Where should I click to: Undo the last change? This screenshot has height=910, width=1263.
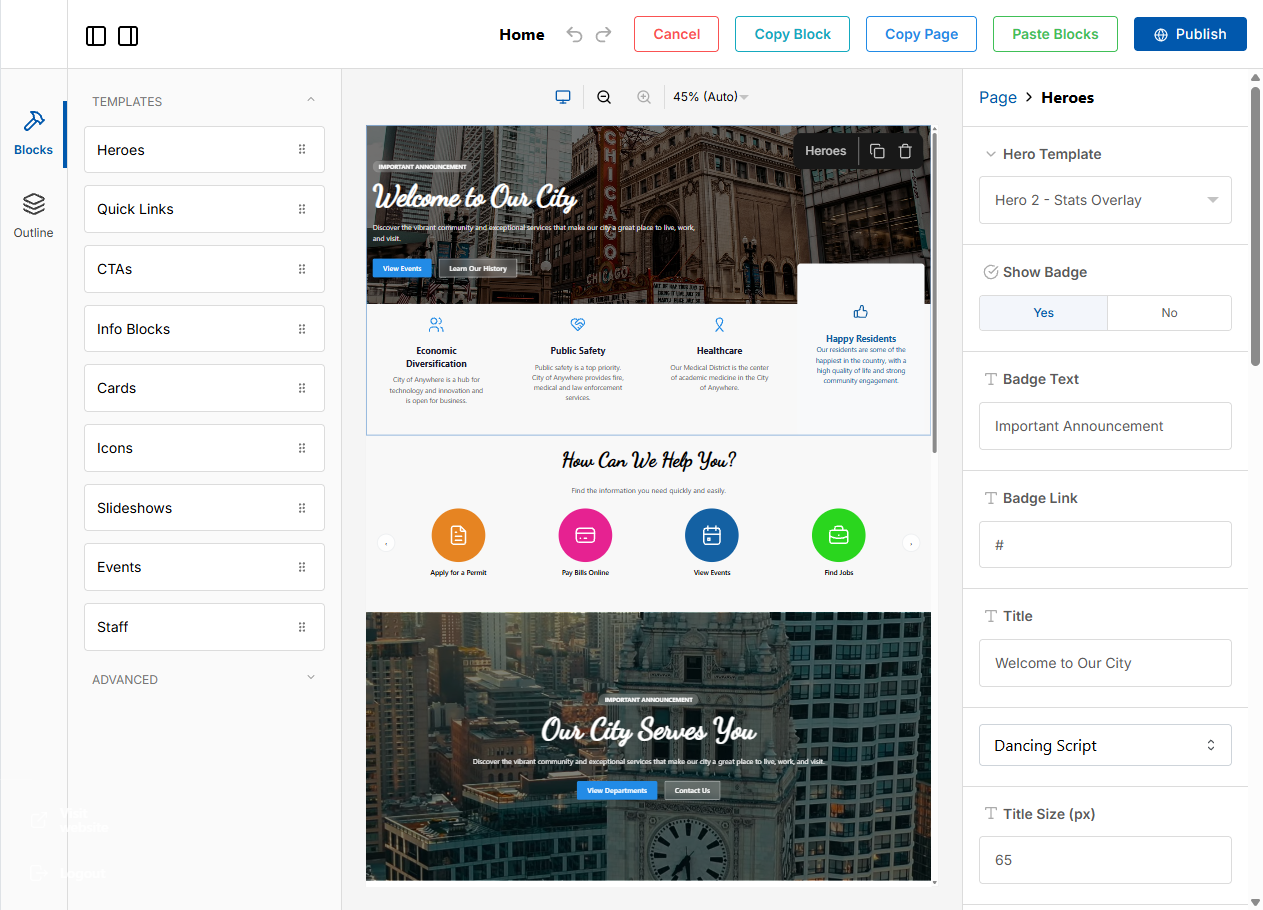(574, 34)
